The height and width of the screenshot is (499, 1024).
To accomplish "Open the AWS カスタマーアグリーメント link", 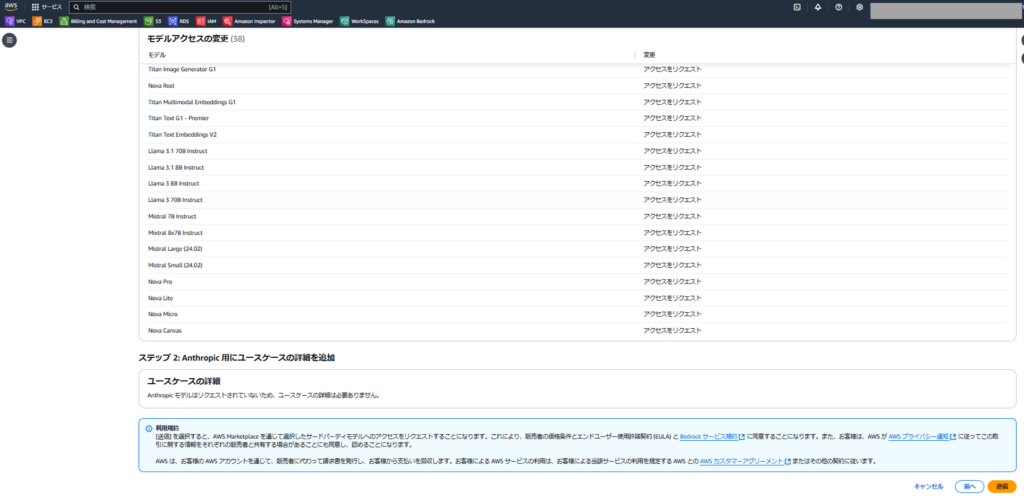I will [x=746, y=461].
